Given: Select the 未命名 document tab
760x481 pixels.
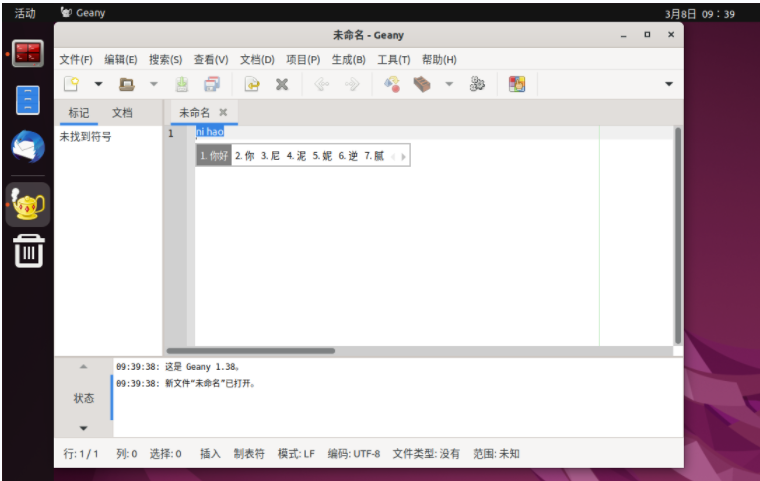Looking at the screenshot, I should (194, 113).
